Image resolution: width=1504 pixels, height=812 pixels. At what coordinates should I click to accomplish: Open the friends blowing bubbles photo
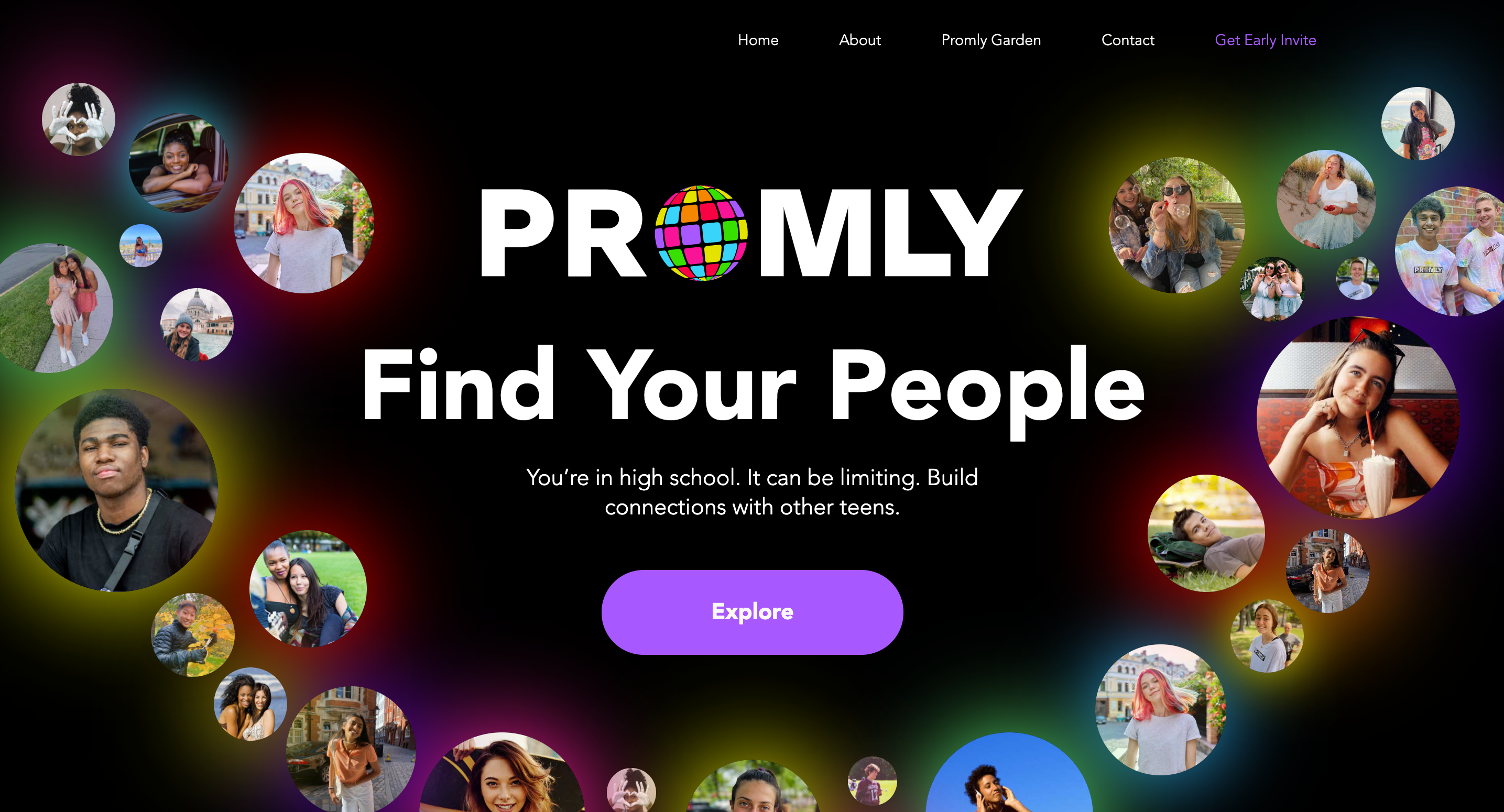click(x=1176, y=225)
